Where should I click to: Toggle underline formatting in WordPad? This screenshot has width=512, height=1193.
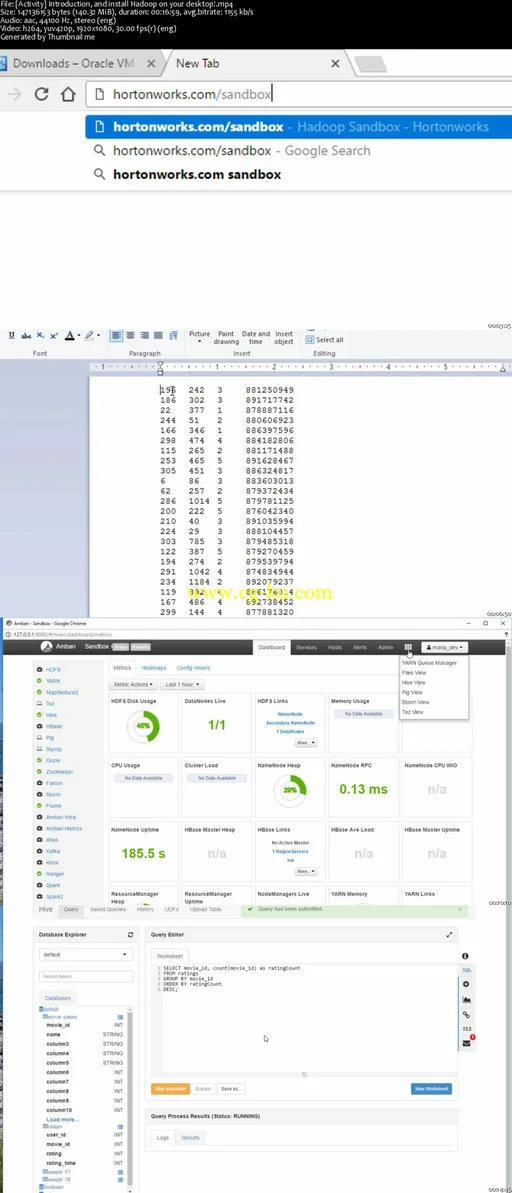point(11,335)
